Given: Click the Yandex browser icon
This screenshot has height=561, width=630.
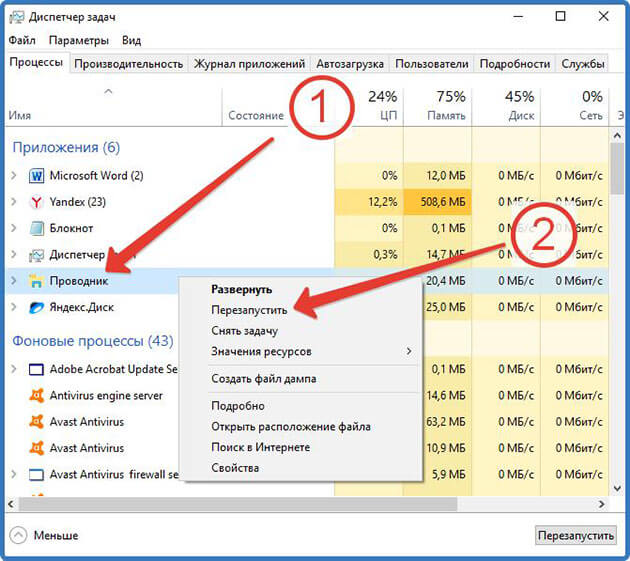Looking at the screenshot, I should click(x=37, y=202).
